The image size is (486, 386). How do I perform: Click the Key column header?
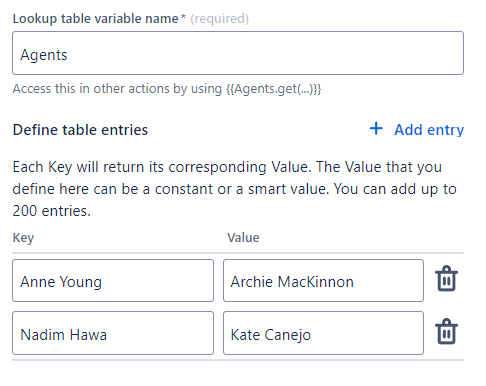click(23, 238)
